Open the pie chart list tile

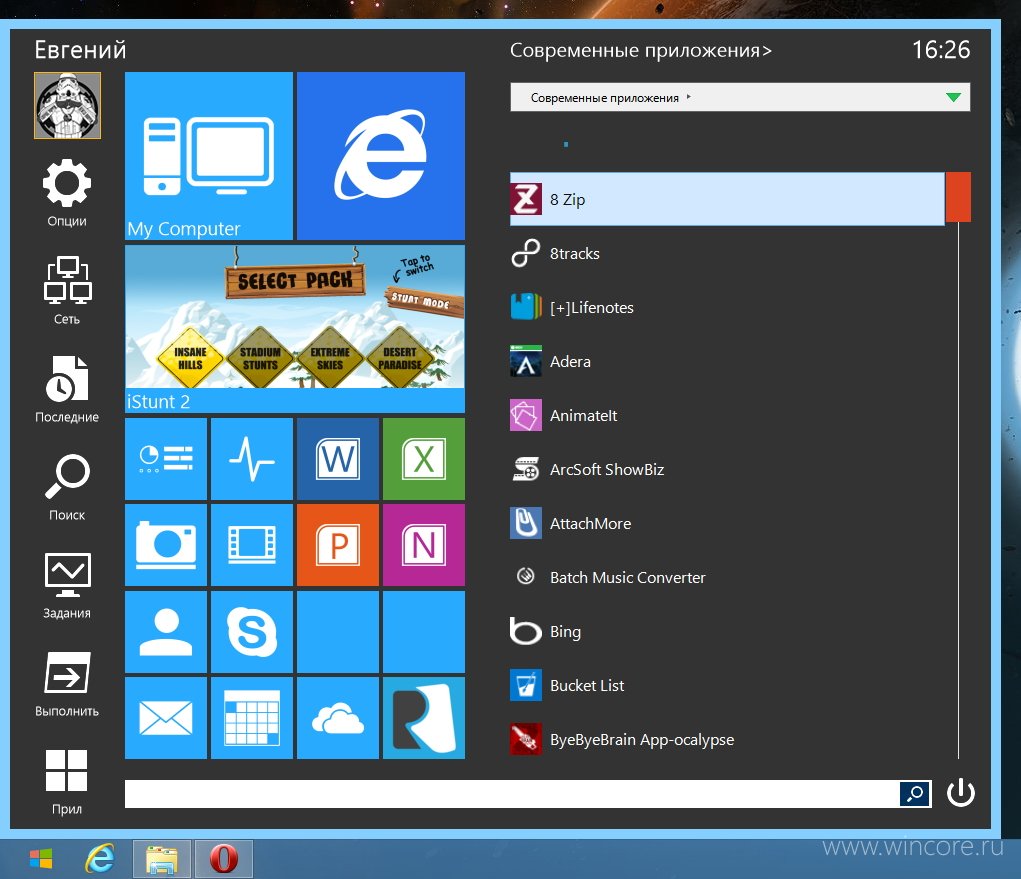166,459
